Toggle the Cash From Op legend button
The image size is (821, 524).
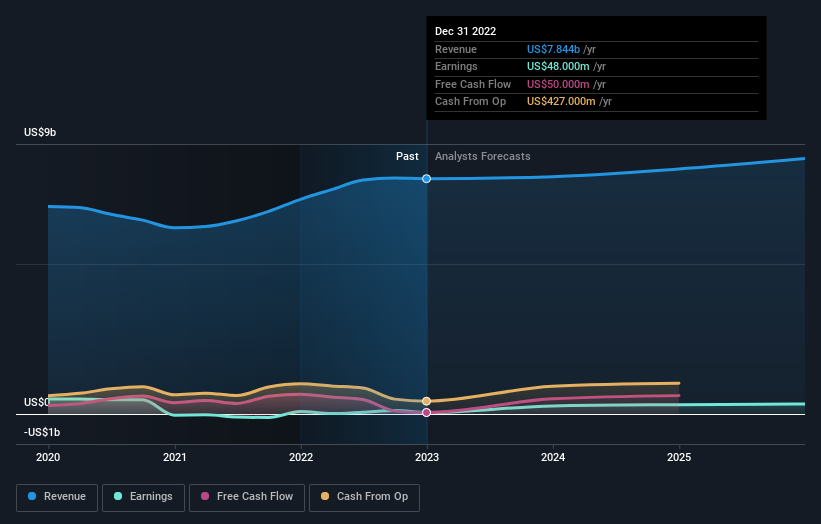point(364,497)
